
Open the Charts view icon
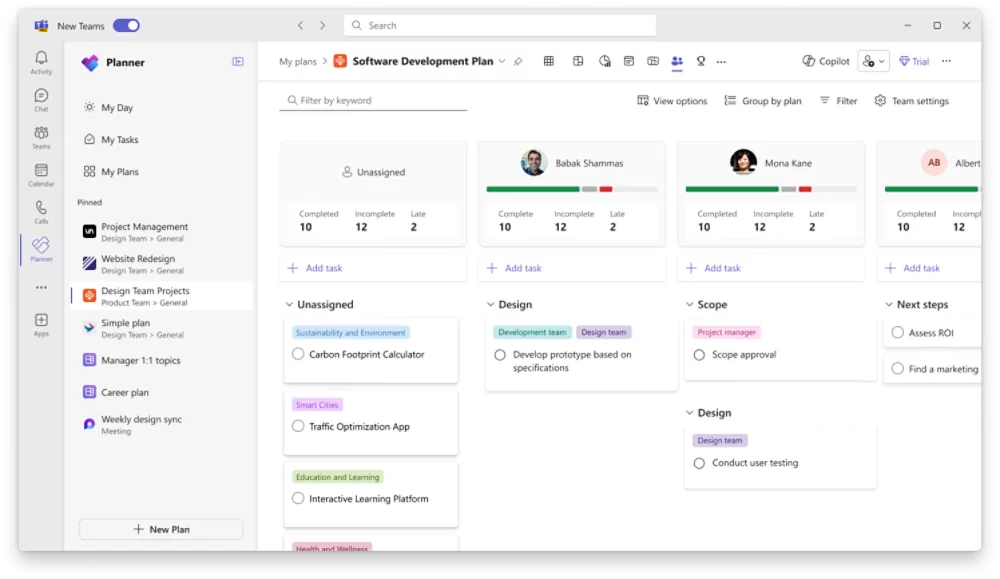[605, 61]
